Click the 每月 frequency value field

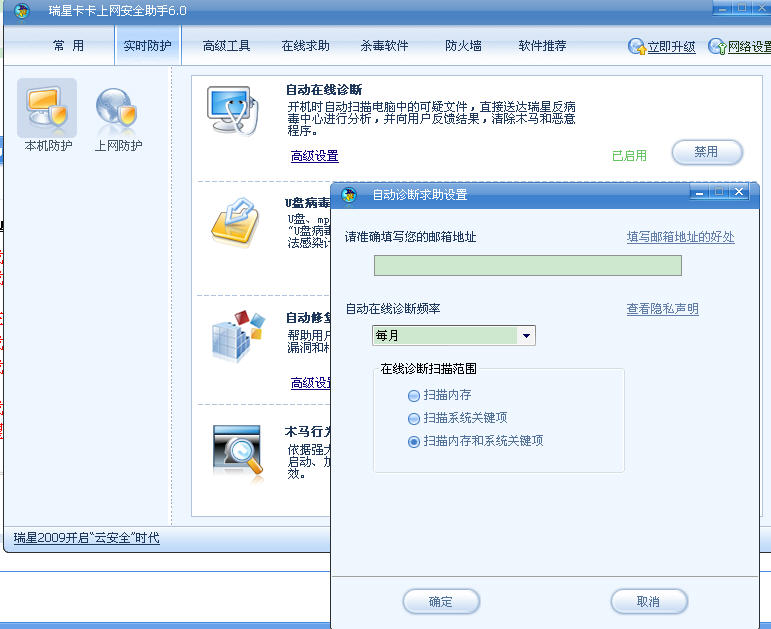click(x=445, y=336)
